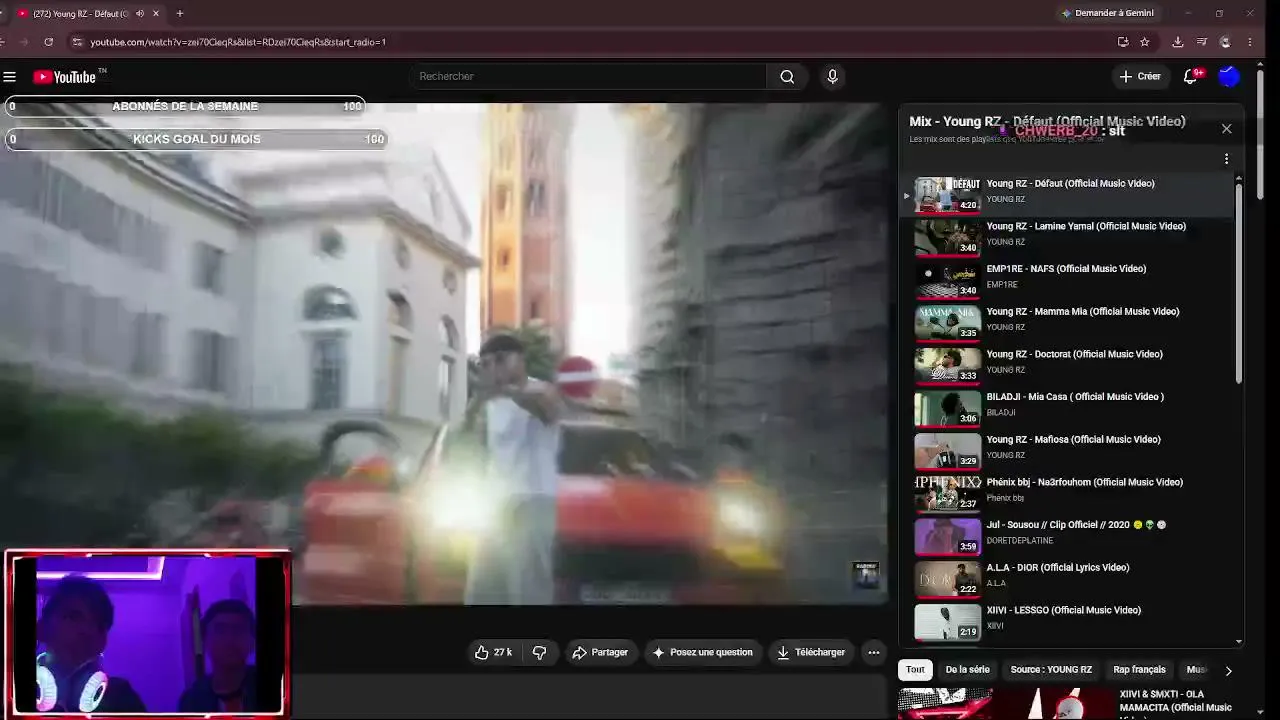Open the browser media controls icon
This screenshot has width=1280, height=720.
[1202, 42]
